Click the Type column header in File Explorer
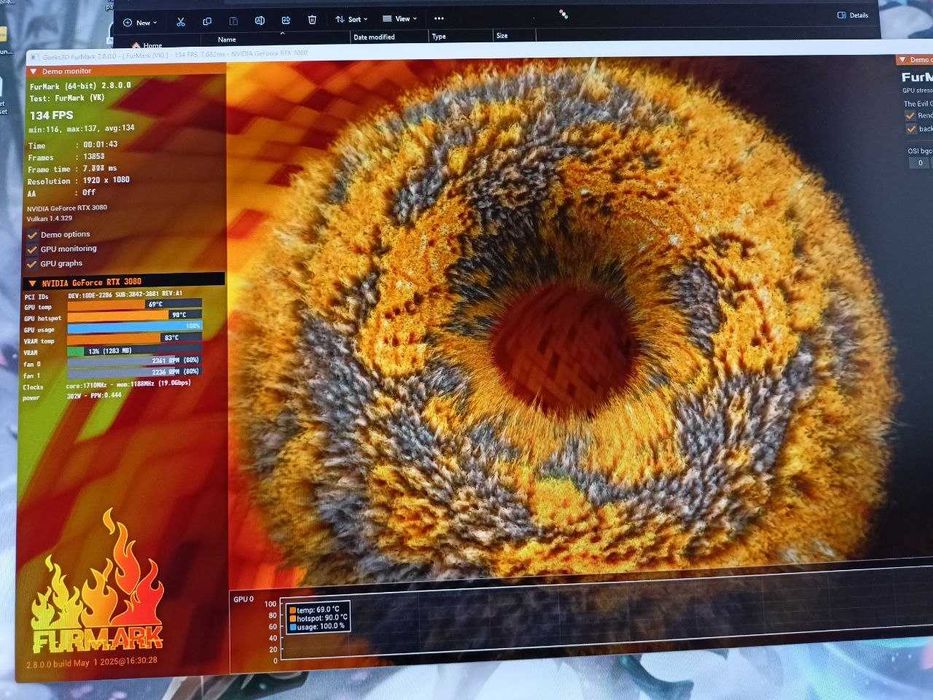This screenshot has width=933, height=700. point(439,36)
